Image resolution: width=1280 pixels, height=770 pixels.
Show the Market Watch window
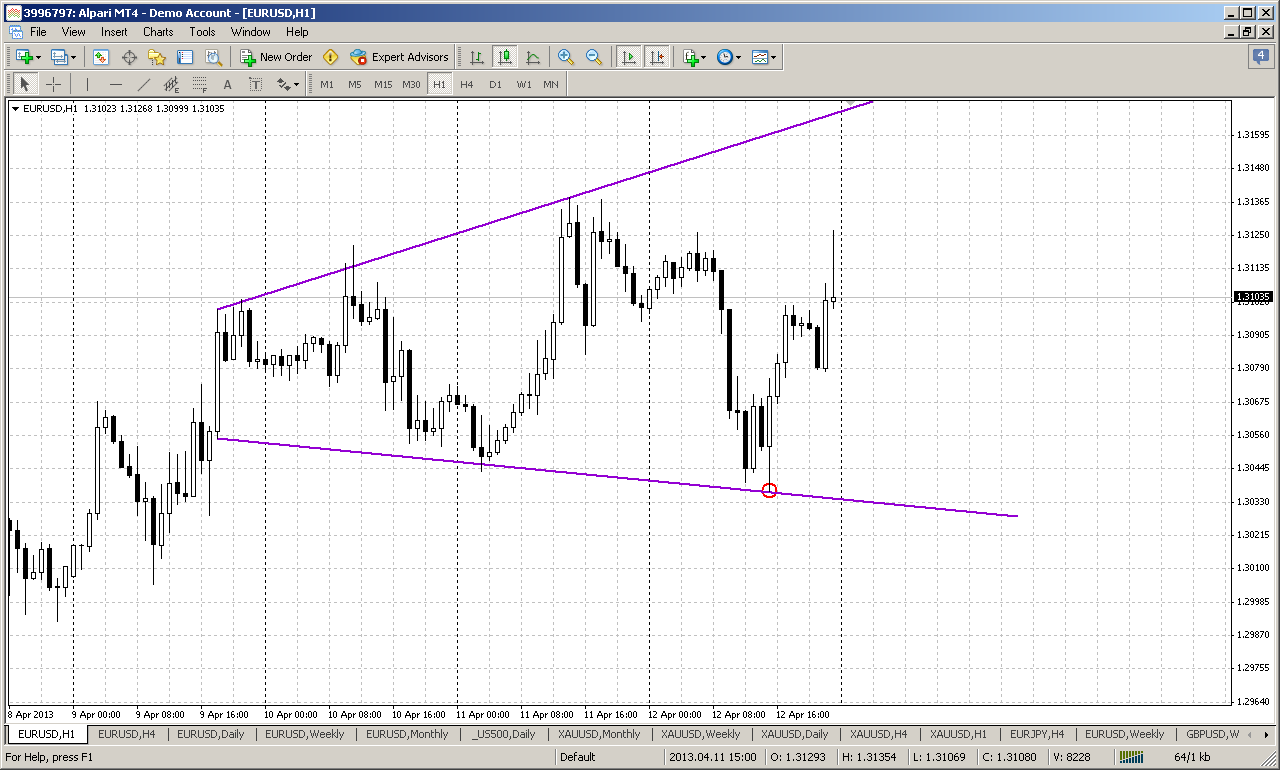101,57
